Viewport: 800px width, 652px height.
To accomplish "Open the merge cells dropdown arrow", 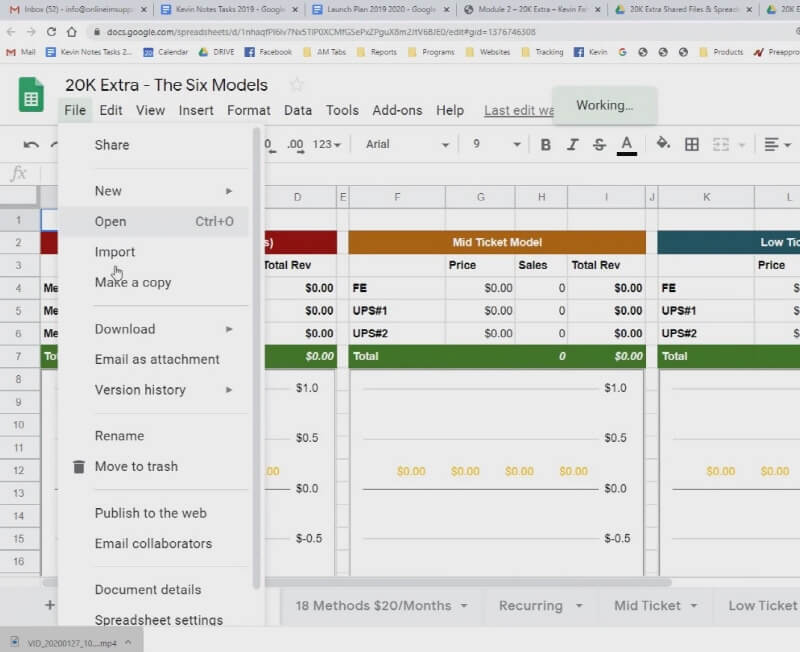I will click(x=742, y=145).
